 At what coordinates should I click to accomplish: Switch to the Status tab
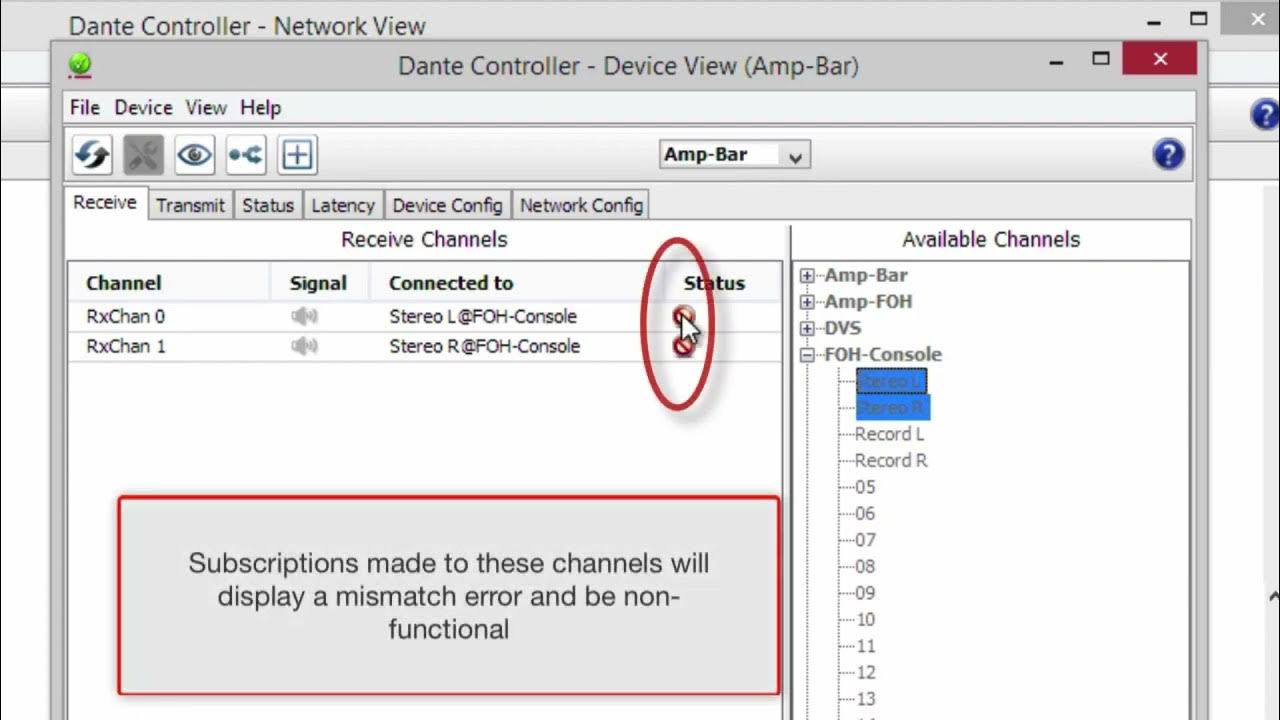click(268, 205)
